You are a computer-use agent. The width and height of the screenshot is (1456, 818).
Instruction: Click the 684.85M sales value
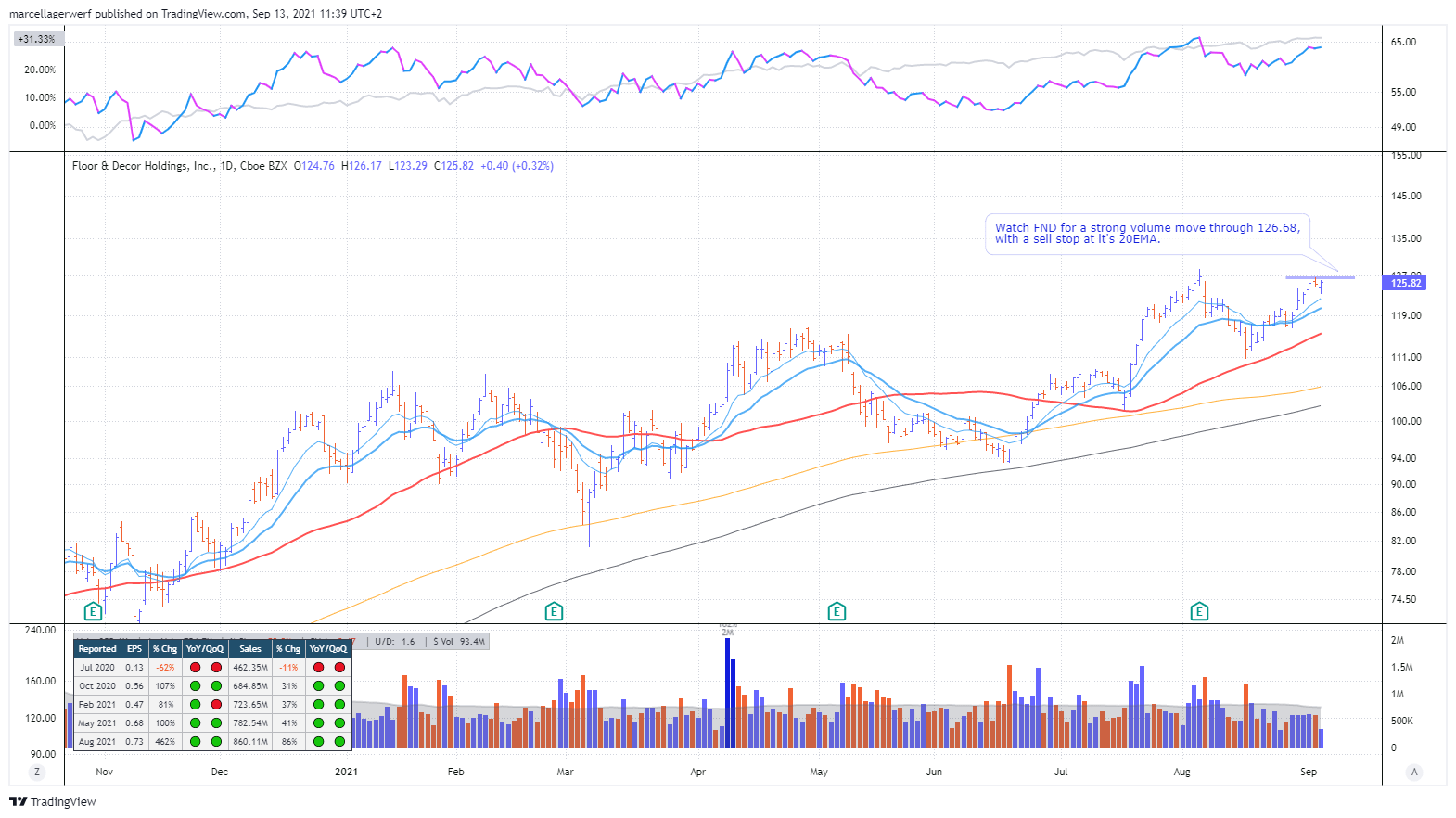[x=250, y=685]
